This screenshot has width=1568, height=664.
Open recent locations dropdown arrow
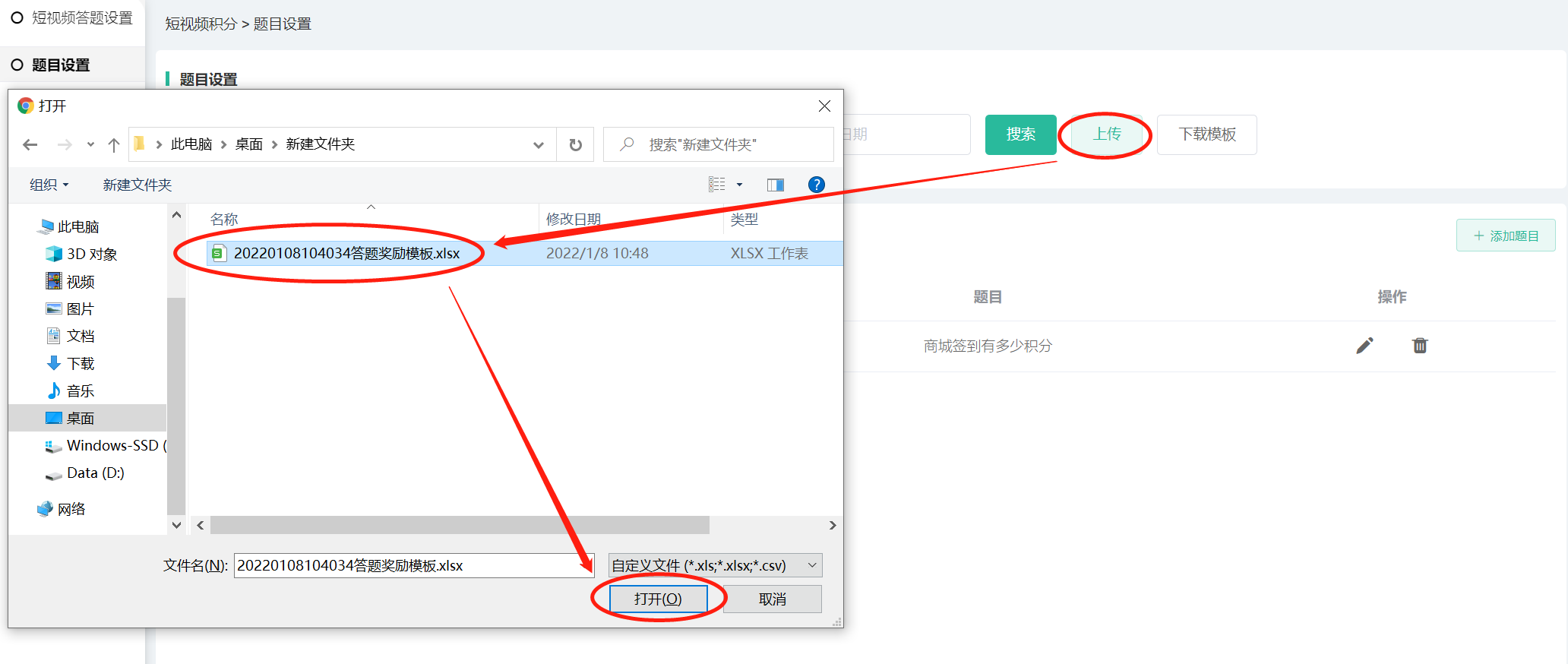(x=90, y=144)
